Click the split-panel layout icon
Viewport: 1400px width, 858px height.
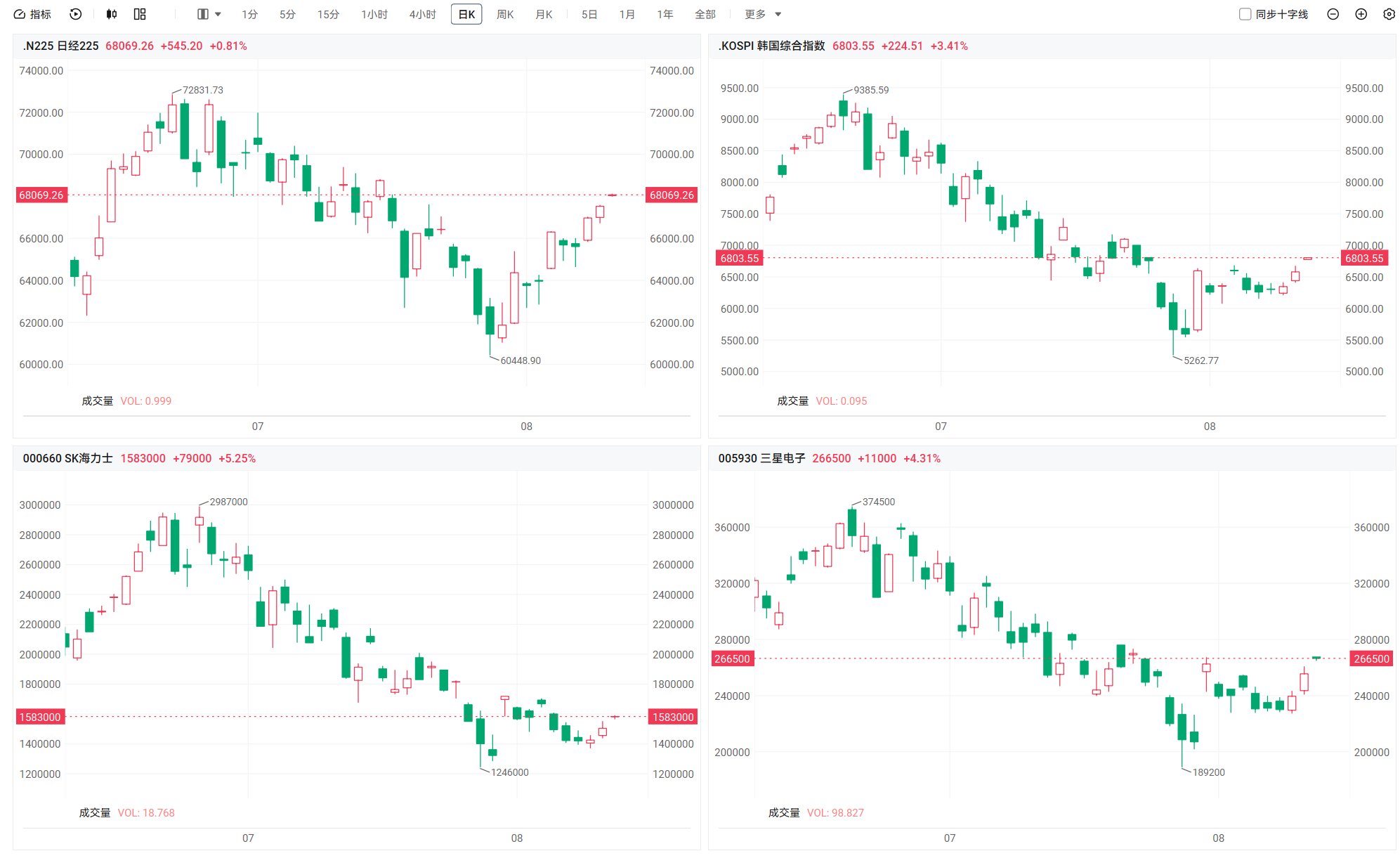pos(203,14)
